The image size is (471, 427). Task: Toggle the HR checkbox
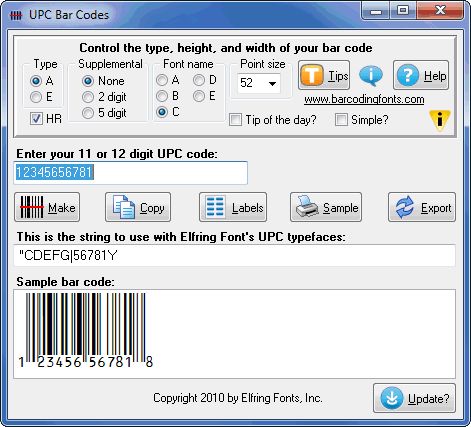(36, 118)
